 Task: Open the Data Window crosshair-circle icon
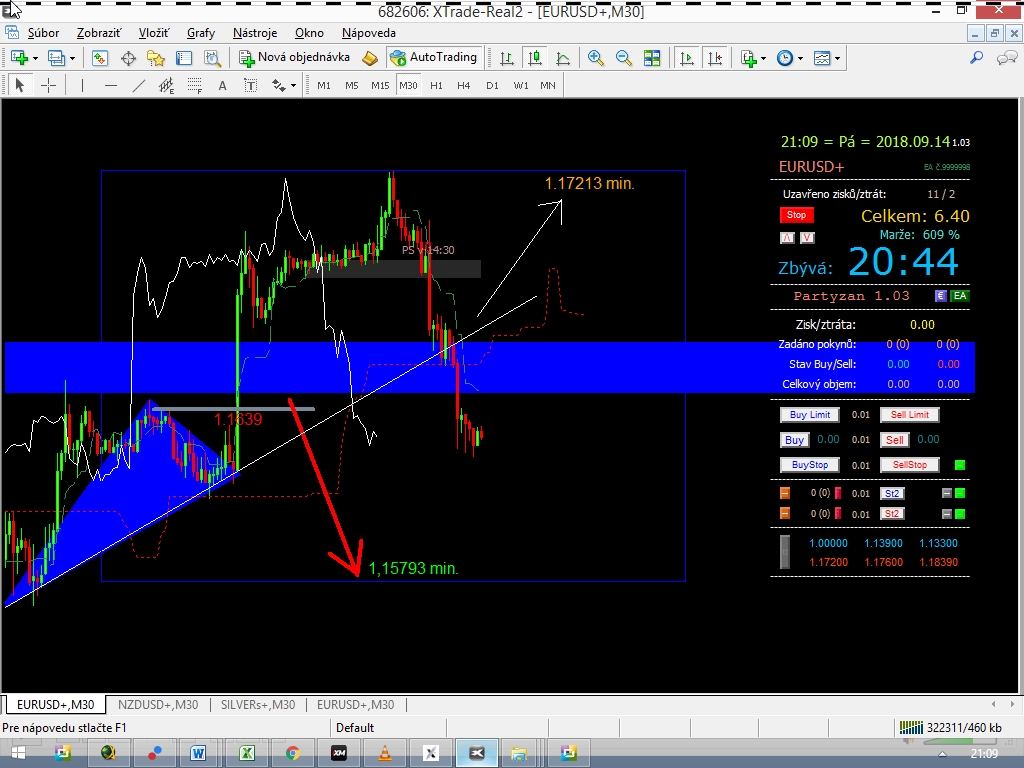coord(128,58)
